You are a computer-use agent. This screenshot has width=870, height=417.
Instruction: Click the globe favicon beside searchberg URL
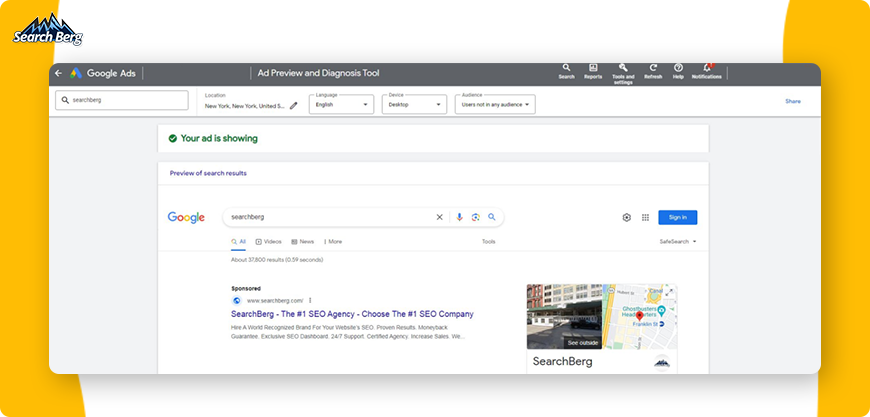pos(237,301)
